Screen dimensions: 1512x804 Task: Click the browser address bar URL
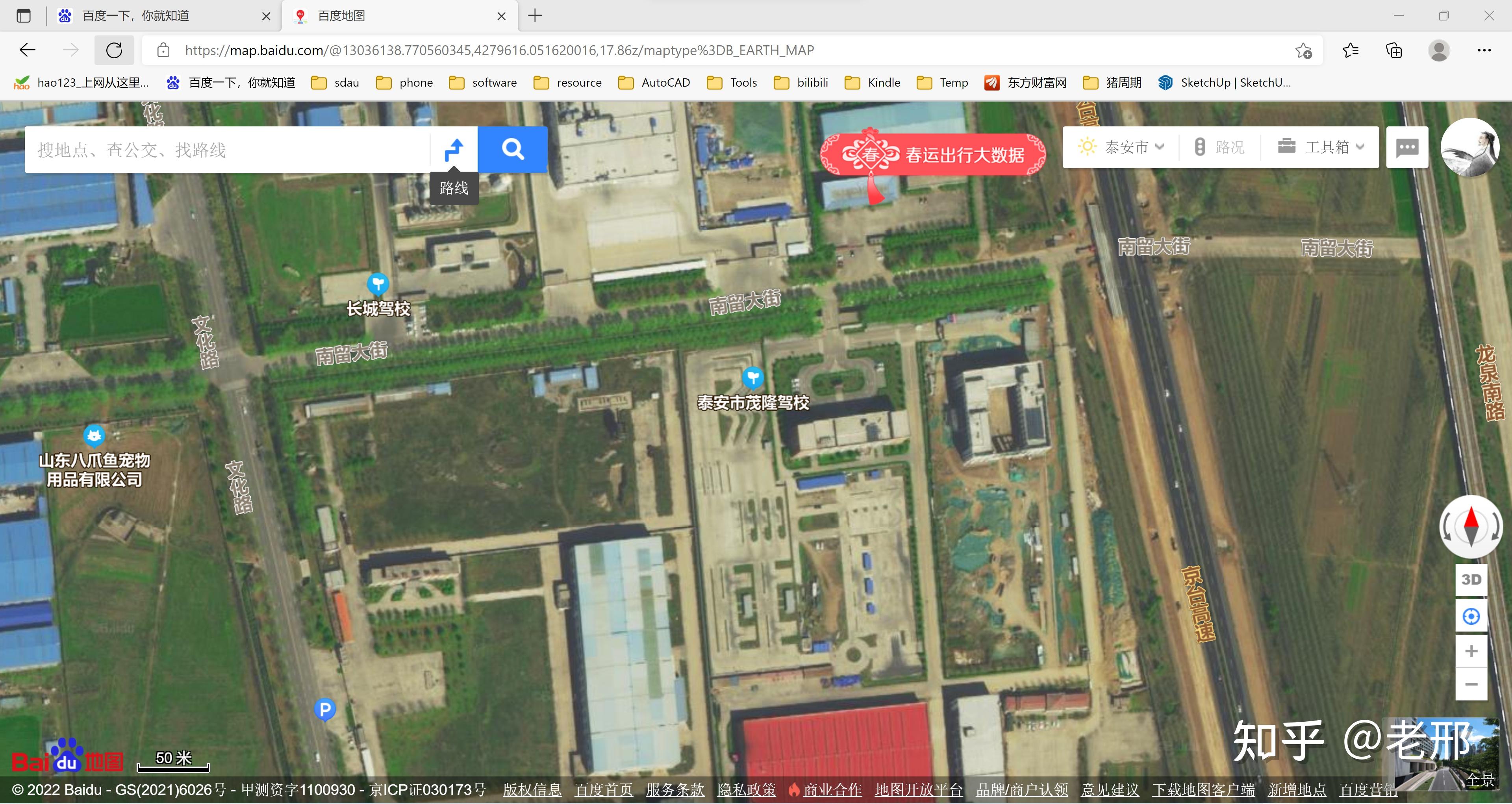point(499,50)
